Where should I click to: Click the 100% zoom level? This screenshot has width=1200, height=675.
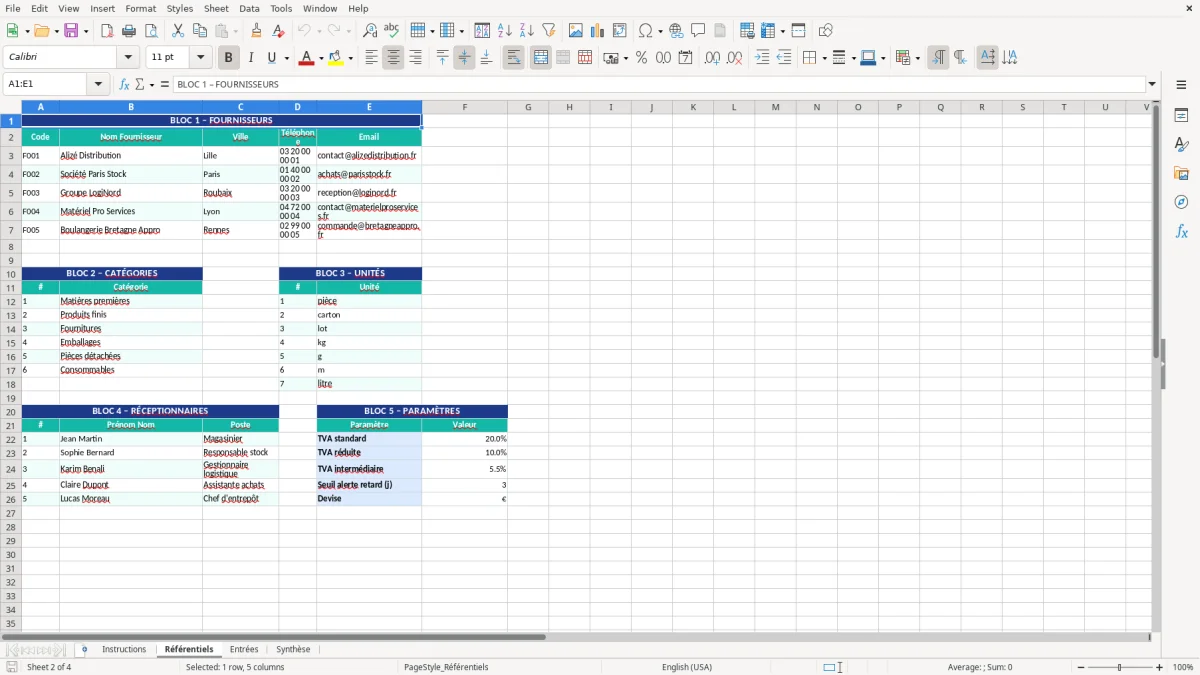point(1183,667)
